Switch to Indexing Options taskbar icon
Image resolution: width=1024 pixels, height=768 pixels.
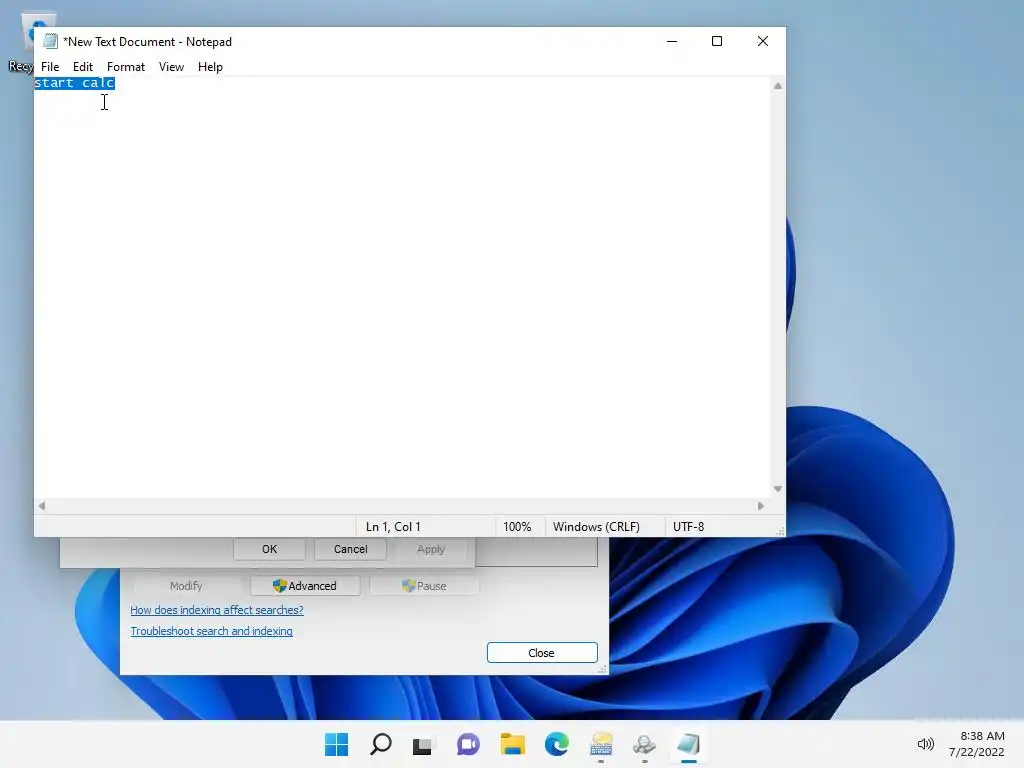pos(645,744)
